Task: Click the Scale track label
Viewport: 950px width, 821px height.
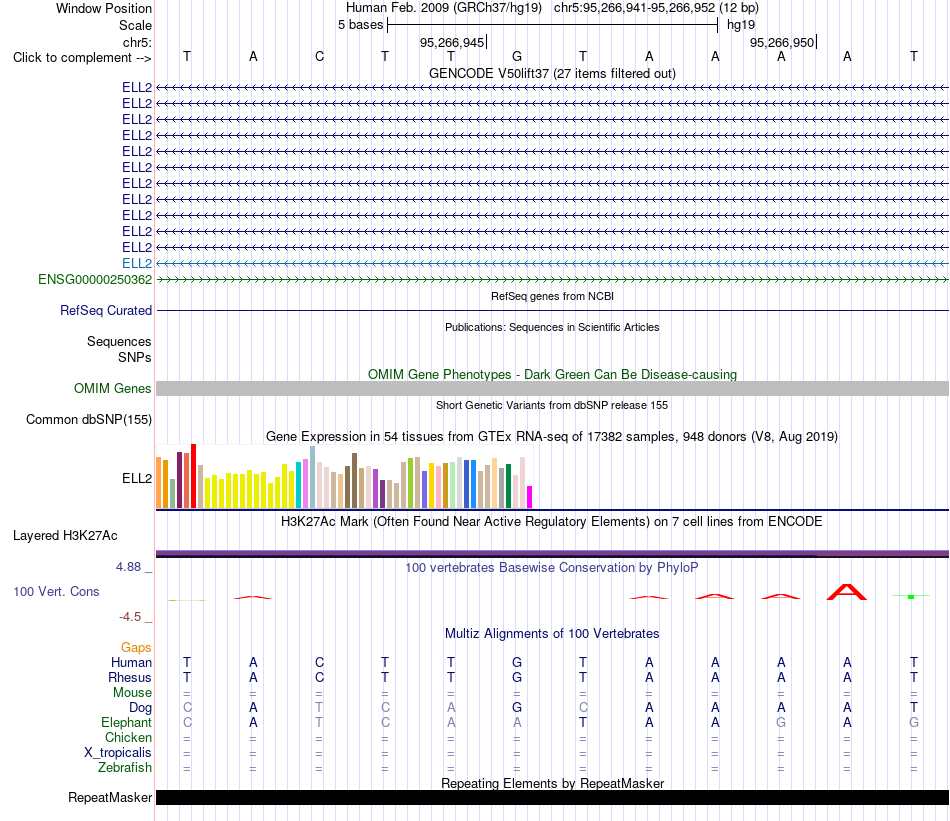Action: pos(135,25)
